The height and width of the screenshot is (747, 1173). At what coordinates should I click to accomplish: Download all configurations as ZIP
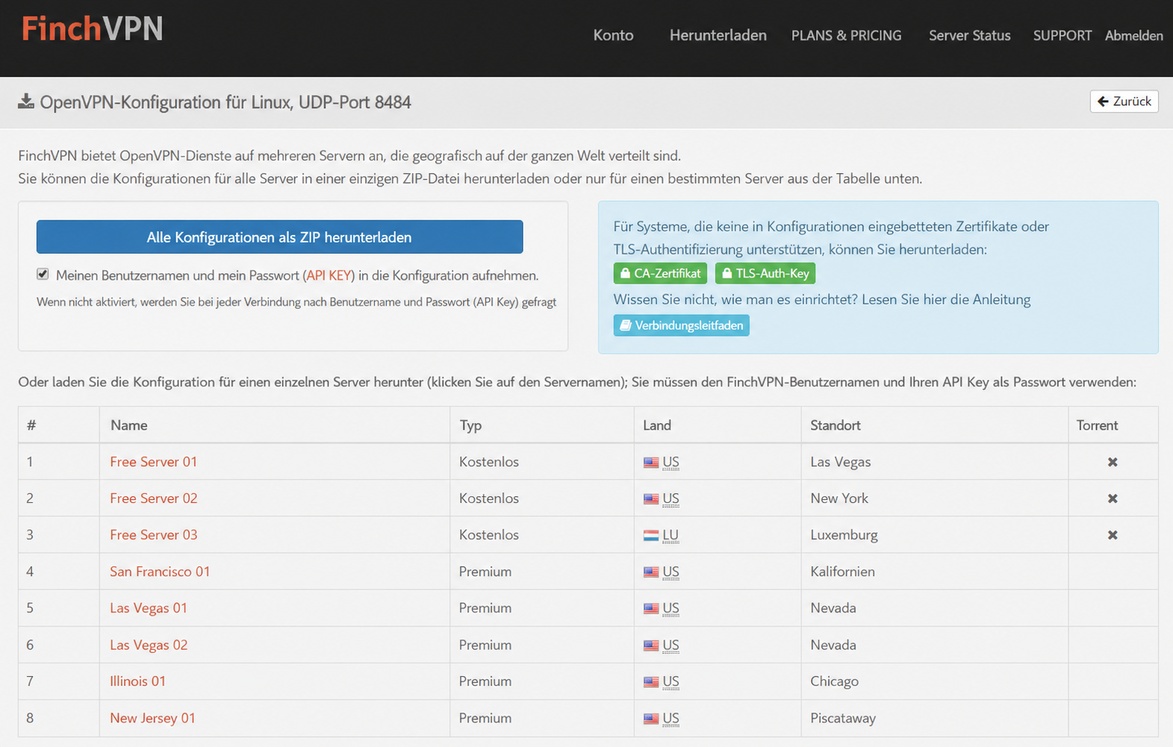pos(279,237)
